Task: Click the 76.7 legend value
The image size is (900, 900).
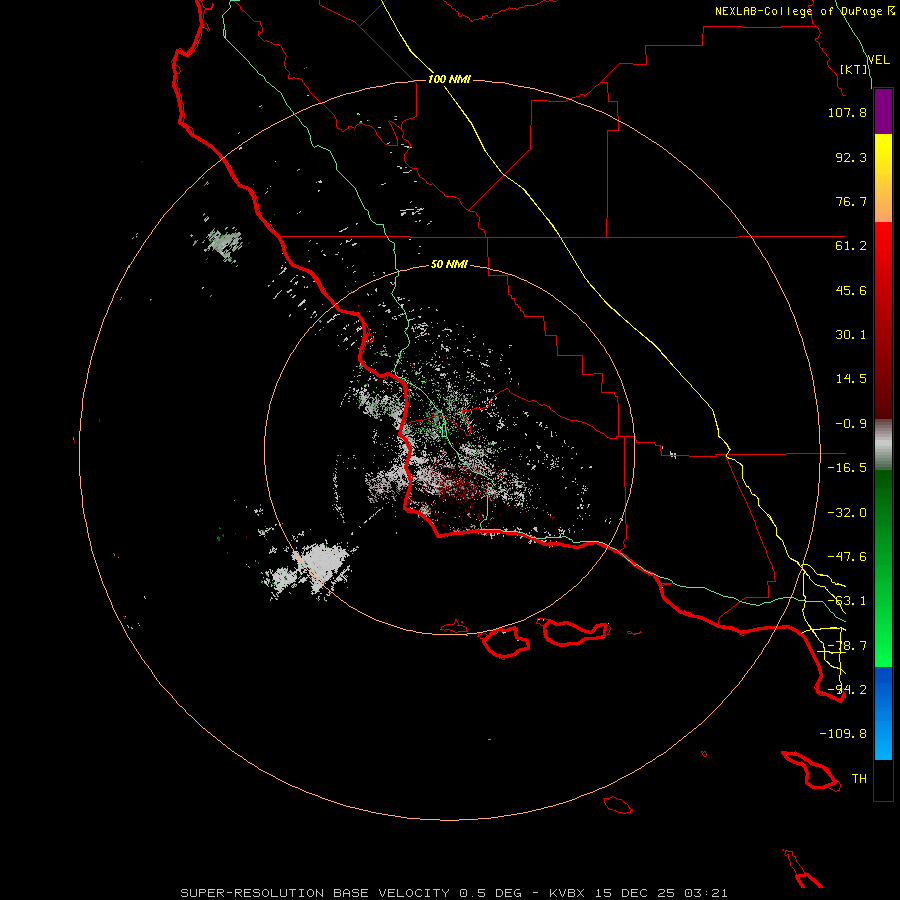Action: click(x=851, y=201)
